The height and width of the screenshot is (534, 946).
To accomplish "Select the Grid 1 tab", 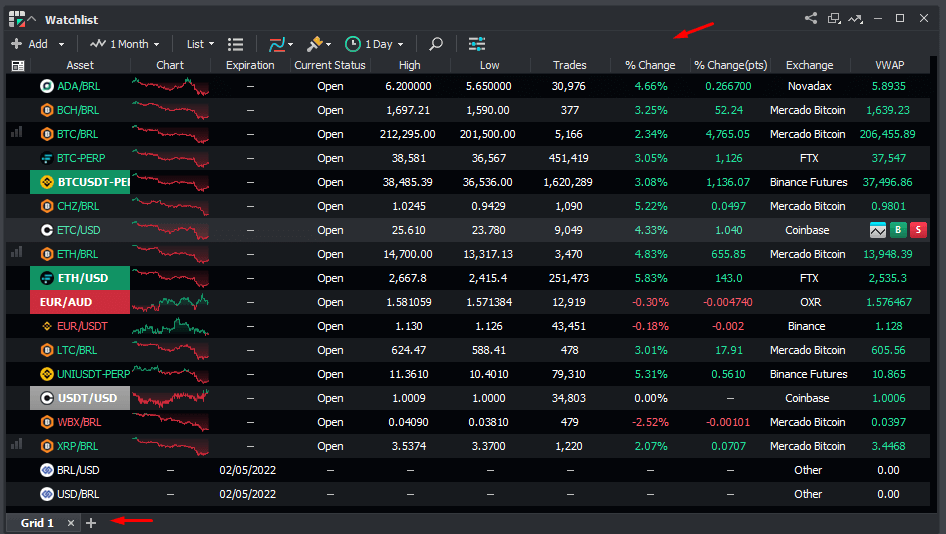I will 37,523.
